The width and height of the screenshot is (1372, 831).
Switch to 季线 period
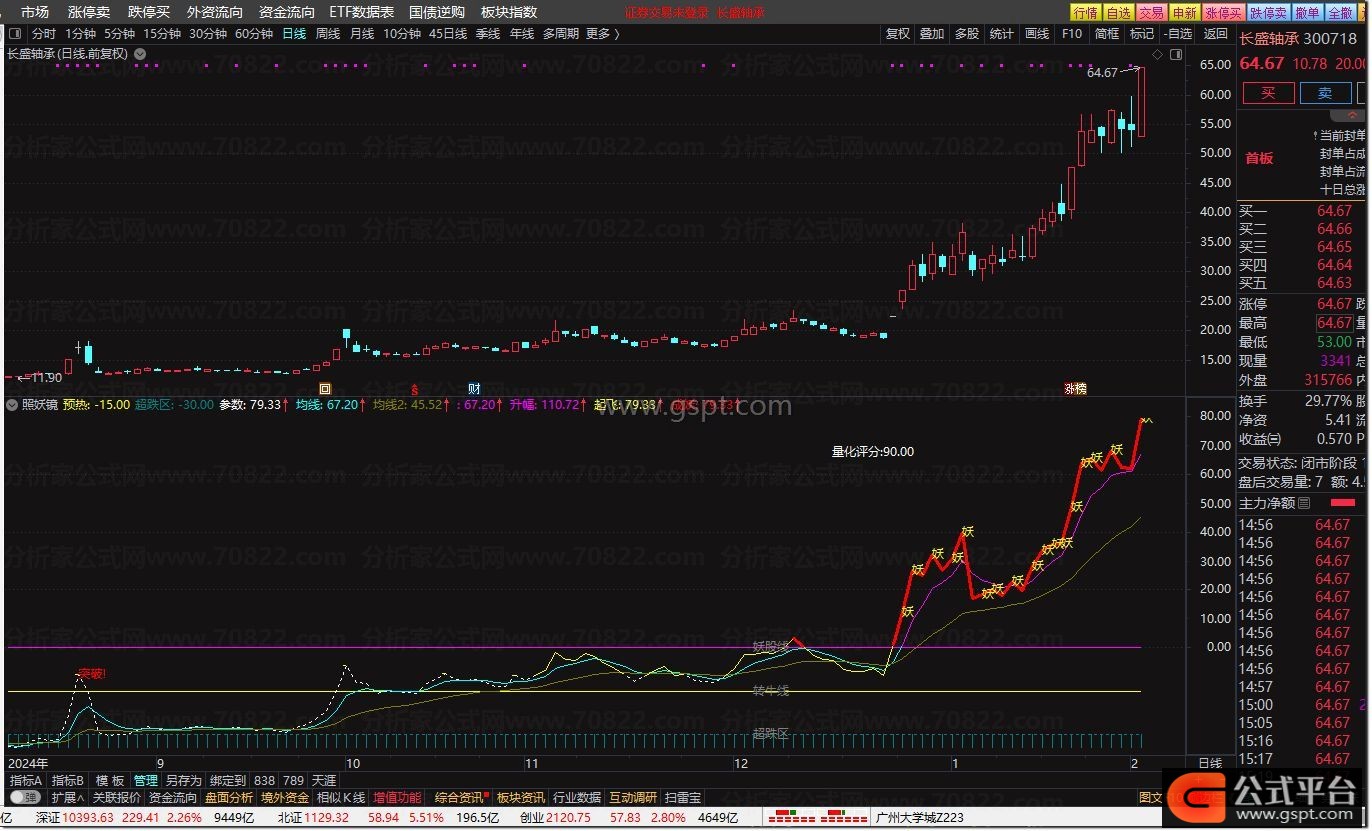(x=488, y=34)
